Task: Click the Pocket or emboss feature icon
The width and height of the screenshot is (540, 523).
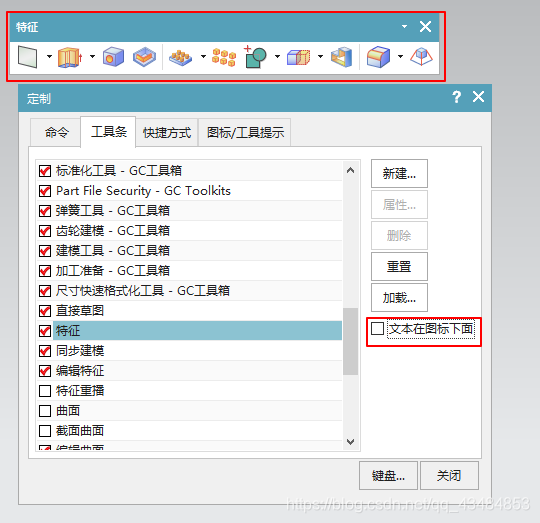Action: 145,57
